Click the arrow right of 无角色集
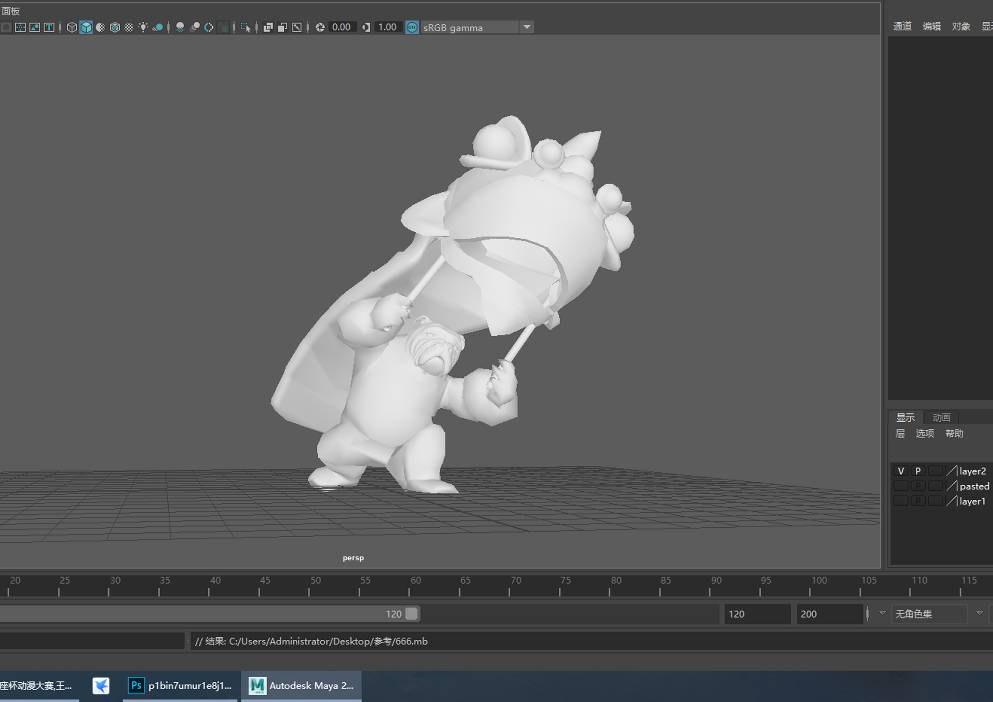This screenshot has width=993, height=702. click(979, 613)
